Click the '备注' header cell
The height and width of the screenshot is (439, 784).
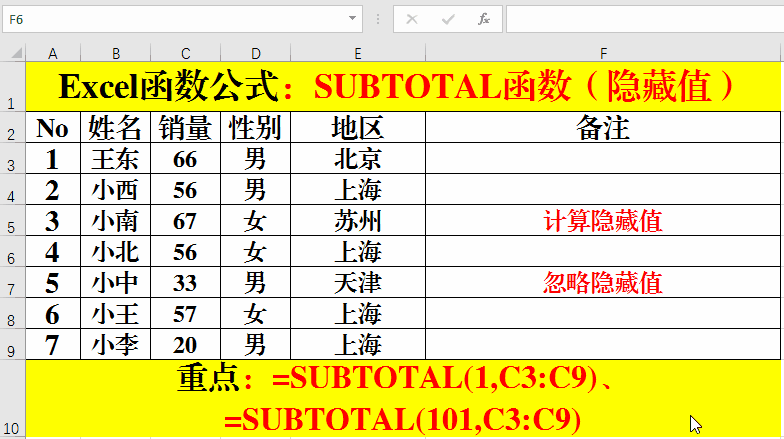coord(603,127)
